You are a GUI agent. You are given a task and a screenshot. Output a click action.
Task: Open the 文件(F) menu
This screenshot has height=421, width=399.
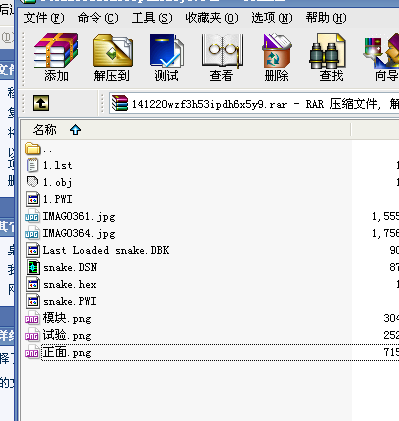pos(44,18)
